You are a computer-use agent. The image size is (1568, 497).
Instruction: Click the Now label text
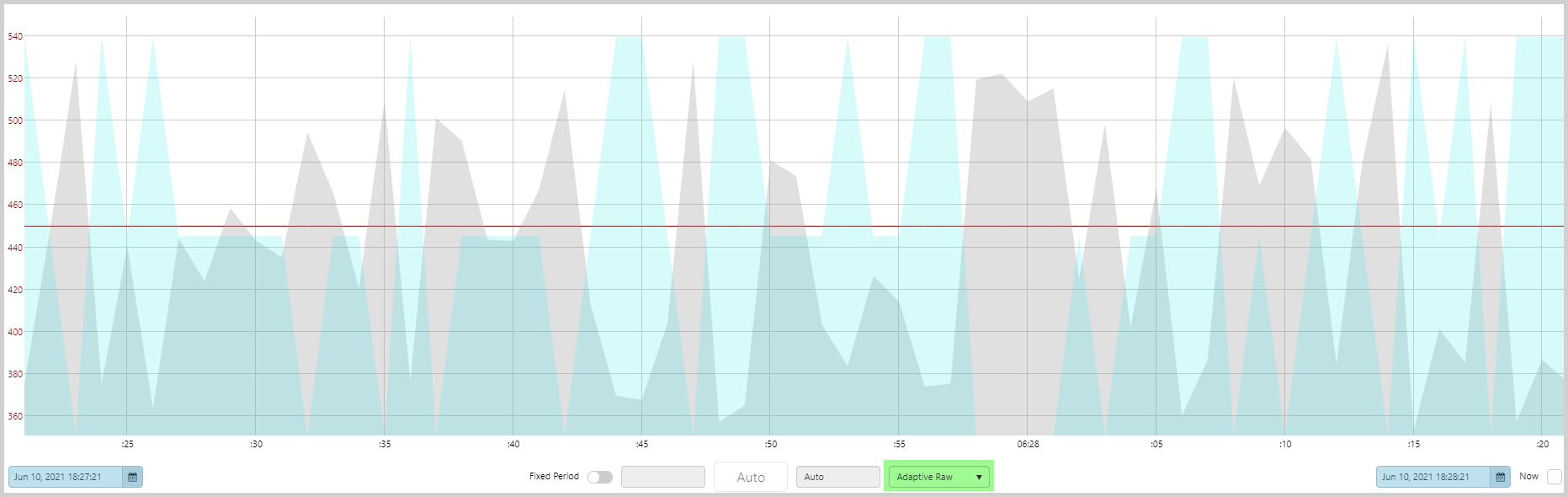1528,477
